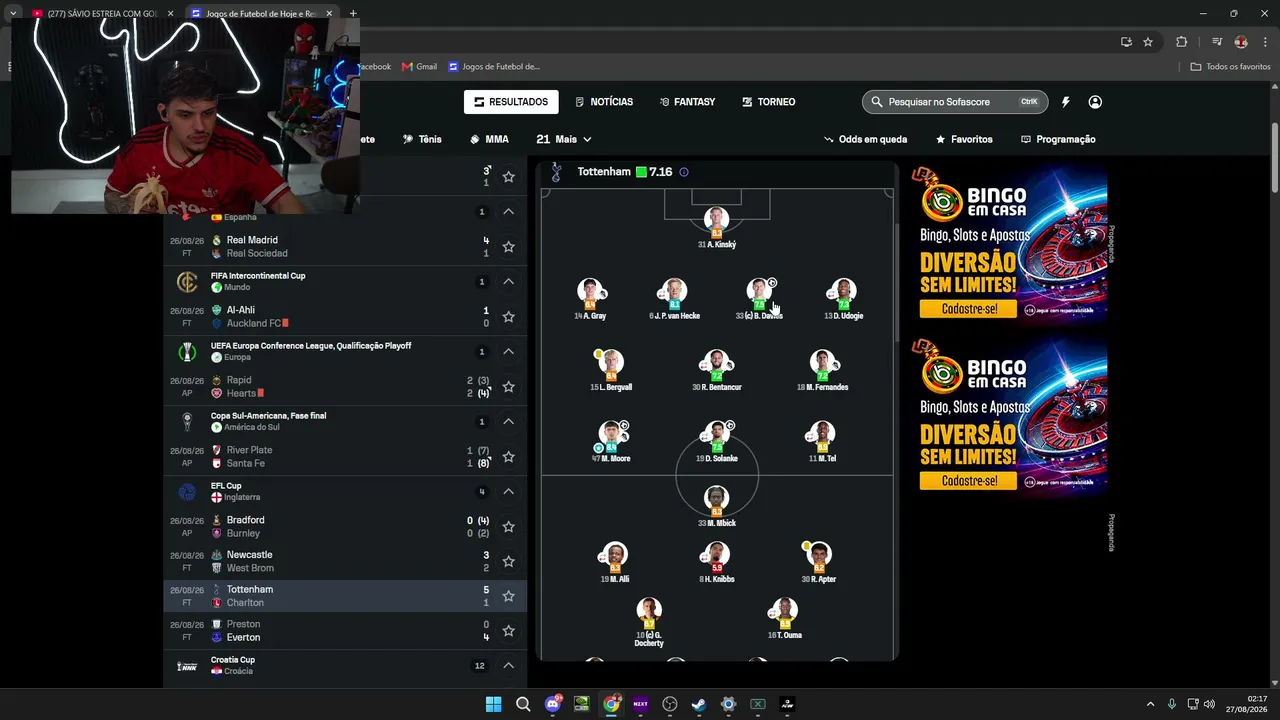Click 'Cadastre-se!' on the upper Bingo ad
The width and height of the screenshot is (1280, 720).
tap(967, 309)
